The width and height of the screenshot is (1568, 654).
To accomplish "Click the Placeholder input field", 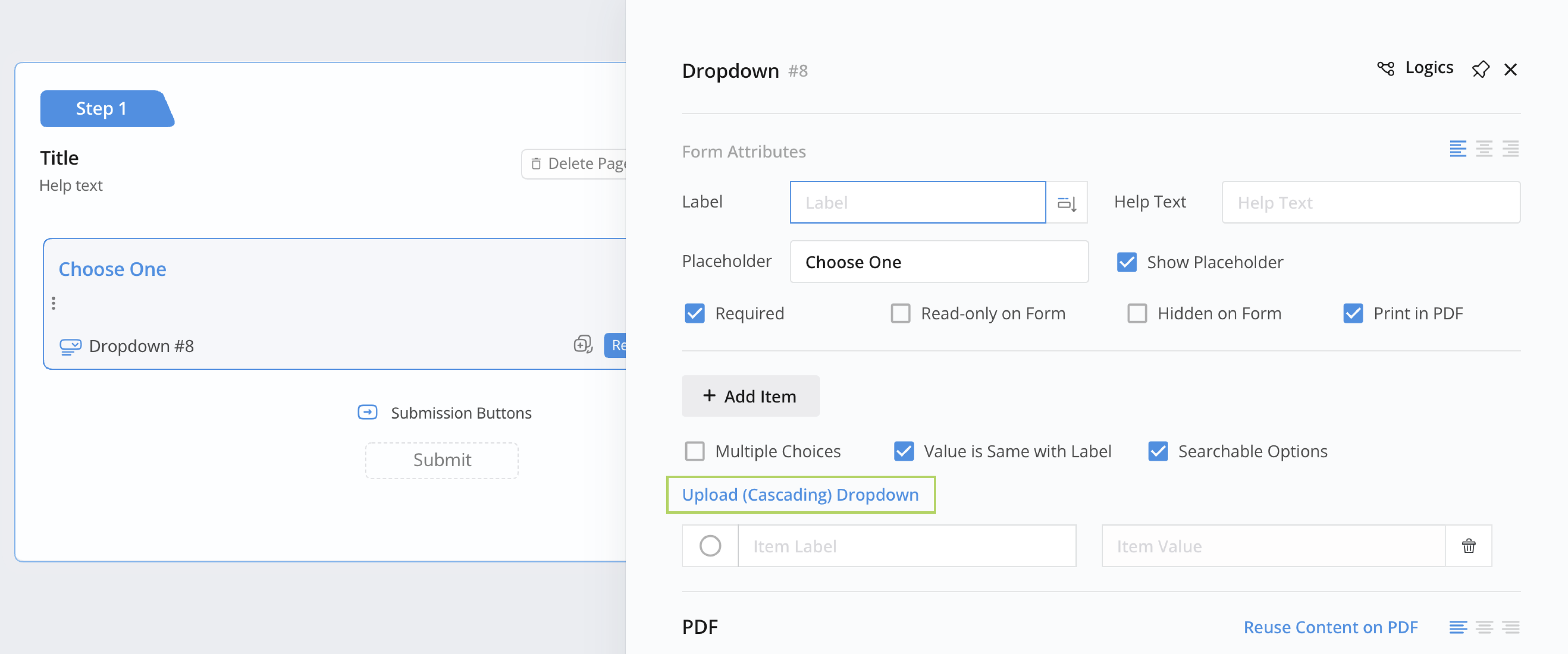I will [x=938, y=261].
